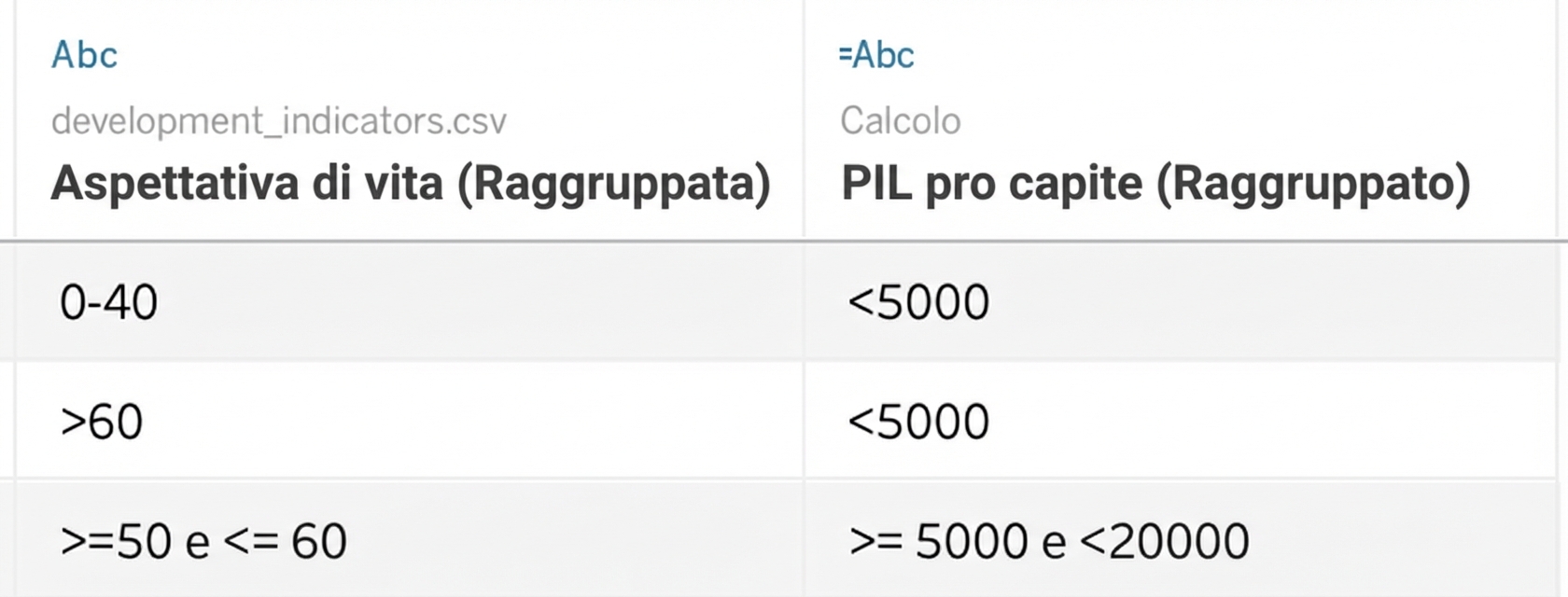Screen dimensions: 1568x597
Task: Click the Calcolo source label
Action: point(900,121)
